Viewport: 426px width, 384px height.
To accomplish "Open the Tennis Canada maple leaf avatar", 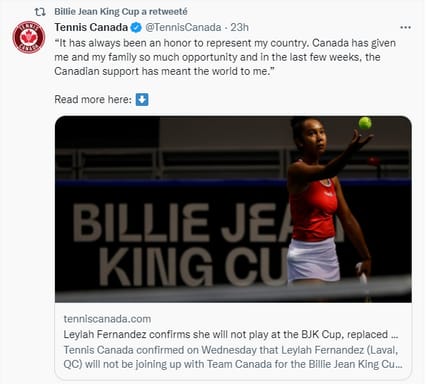I will click(29, 37).
